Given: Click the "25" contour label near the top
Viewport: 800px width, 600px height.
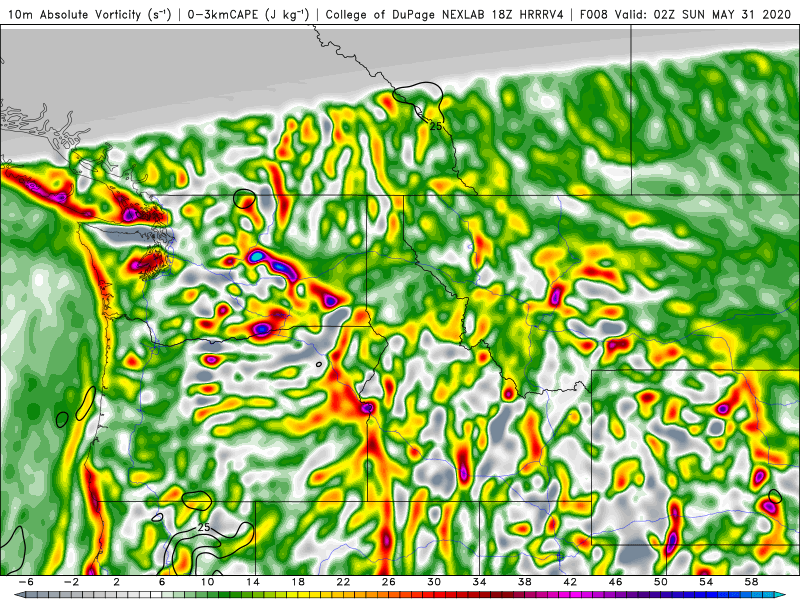Looking at the screenshot, I should point(435,126).
